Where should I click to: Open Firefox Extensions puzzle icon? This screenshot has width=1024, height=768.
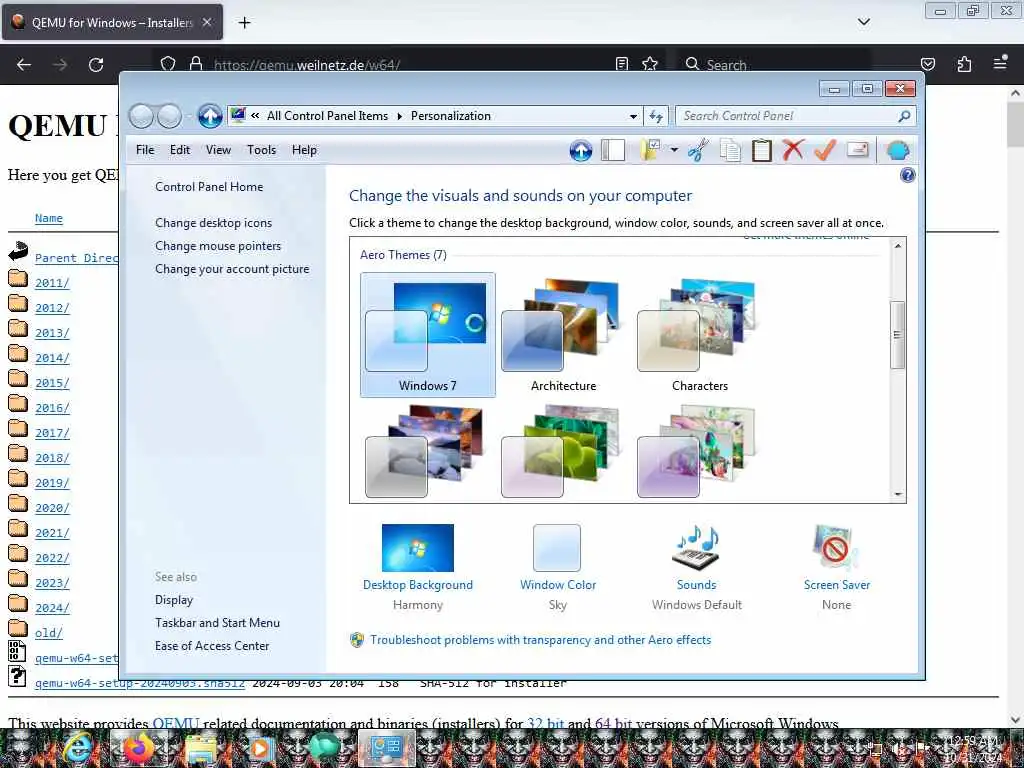pyautogui.click(x=964, y=64)
